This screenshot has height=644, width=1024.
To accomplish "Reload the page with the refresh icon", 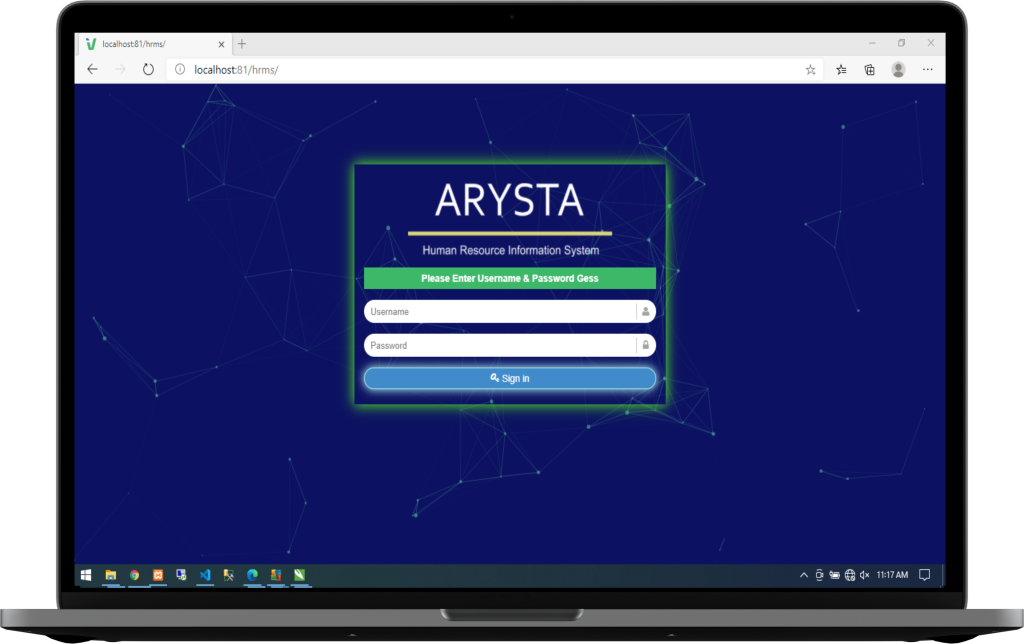I will (x=148, y=69).
